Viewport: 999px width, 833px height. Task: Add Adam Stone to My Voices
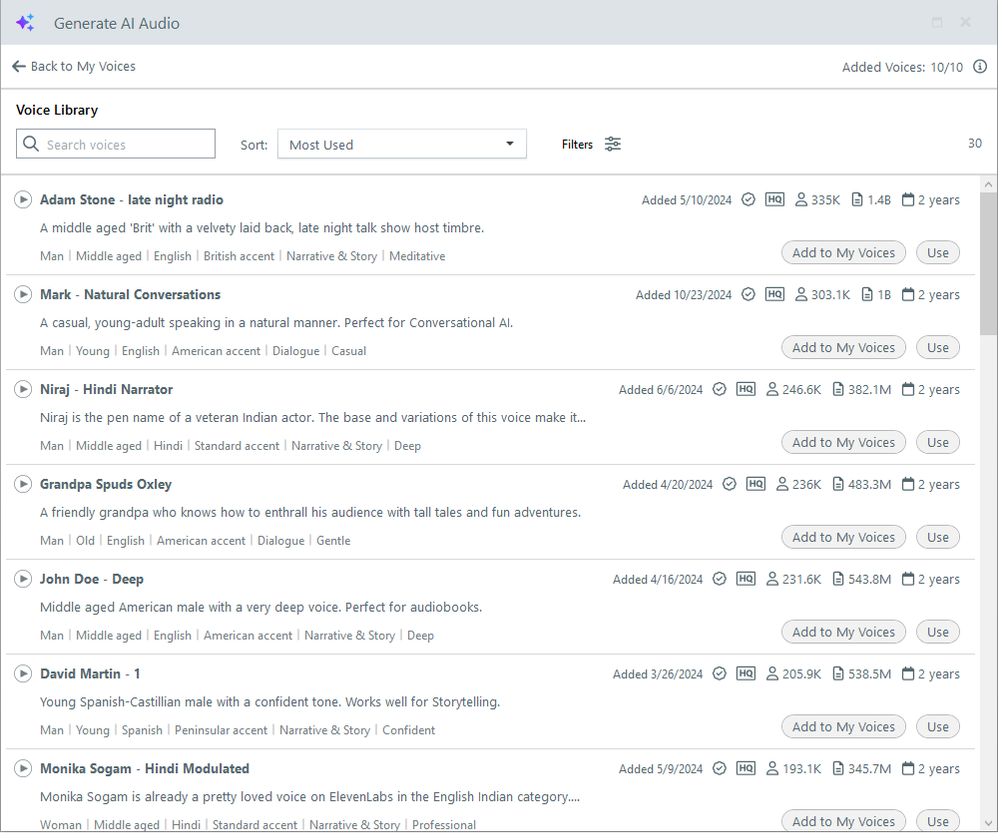point(843,253)
